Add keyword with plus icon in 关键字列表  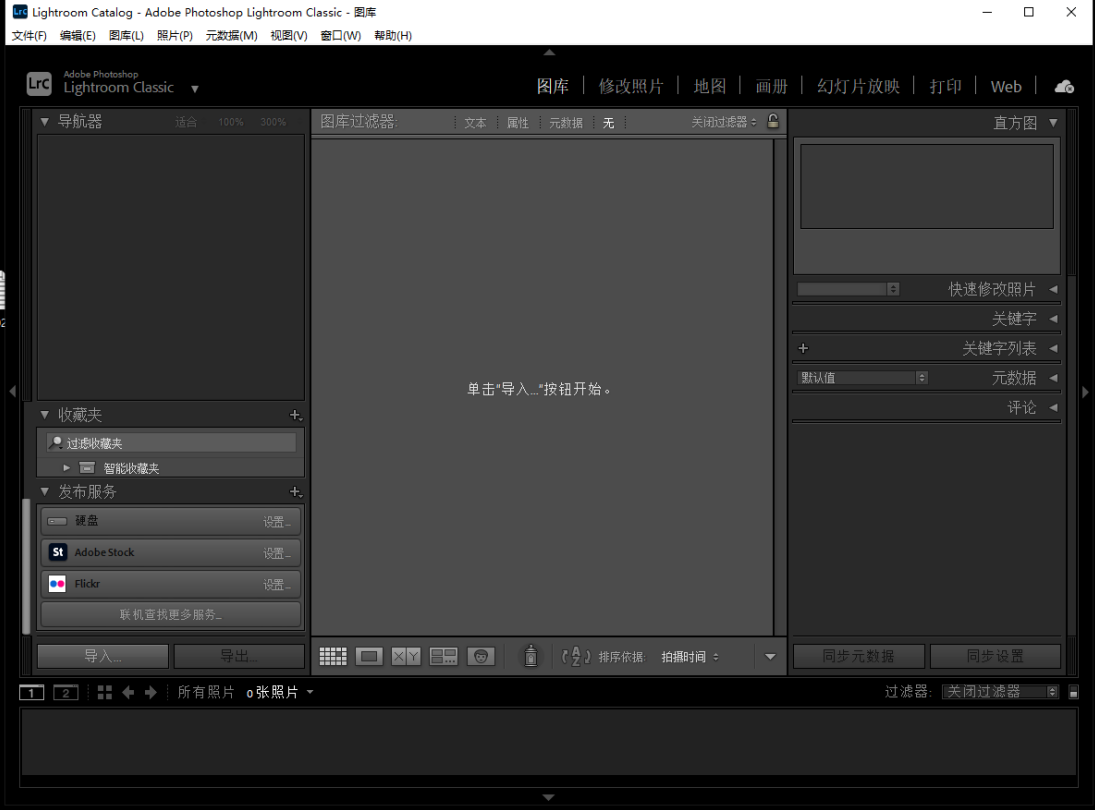point(803,348)
